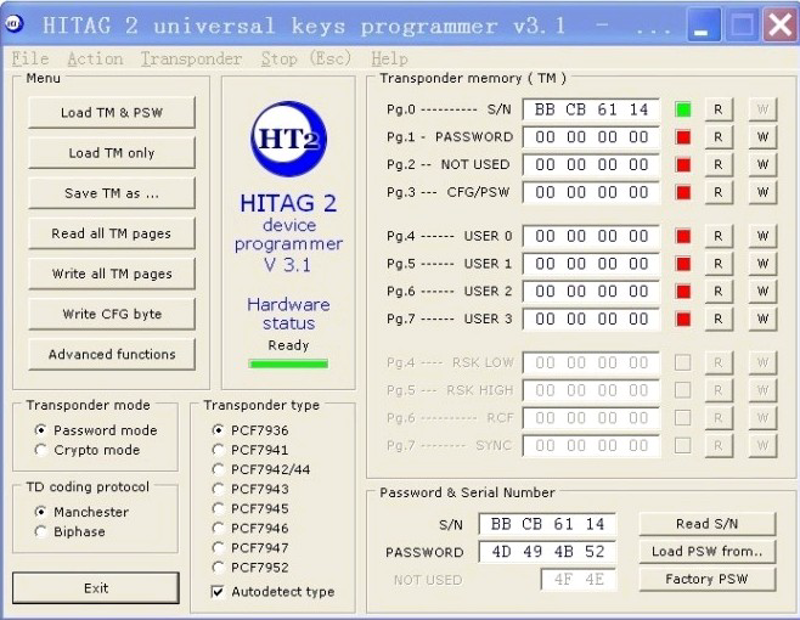This screenshot has height=620, width=800.
Task: Click the green status indicator for Pg.0 S/N
Action: coord(683,109)
